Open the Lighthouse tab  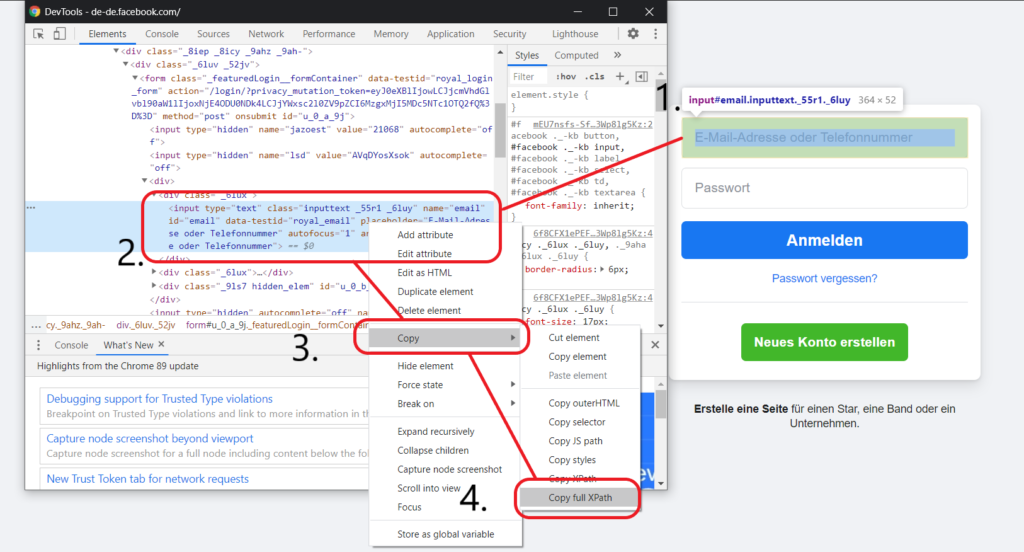(x=575, y=34)
